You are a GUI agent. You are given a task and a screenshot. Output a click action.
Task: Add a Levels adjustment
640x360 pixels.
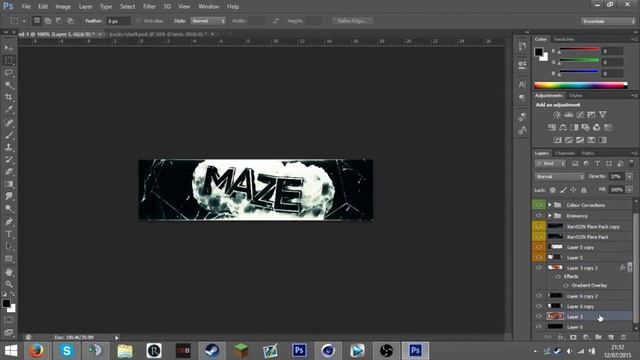568,115
